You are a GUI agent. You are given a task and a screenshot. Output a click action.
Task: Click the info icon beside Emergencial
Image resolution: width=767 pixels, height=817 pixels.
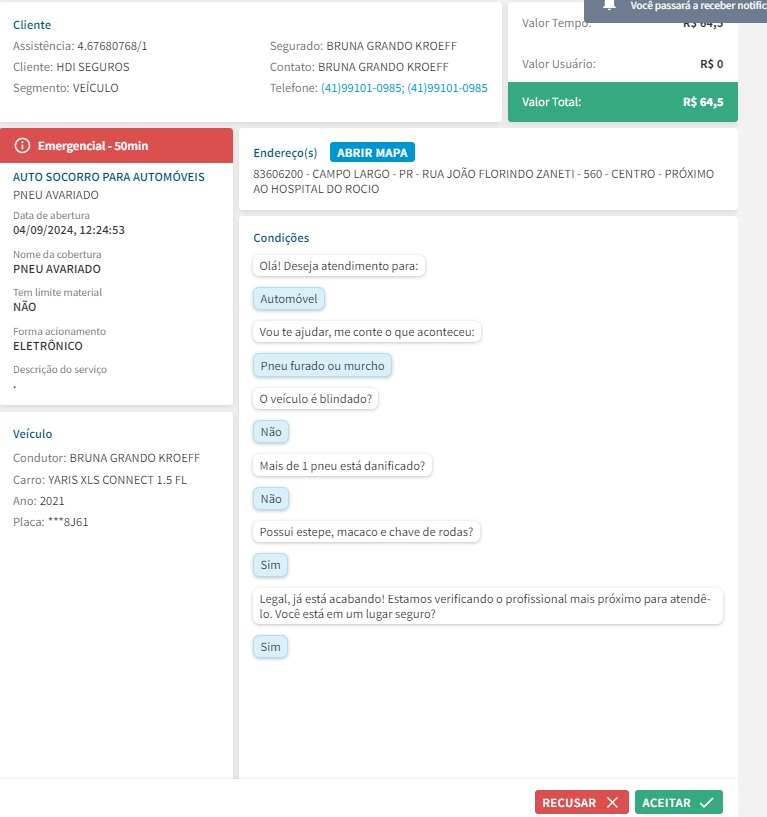click(23, 146)
